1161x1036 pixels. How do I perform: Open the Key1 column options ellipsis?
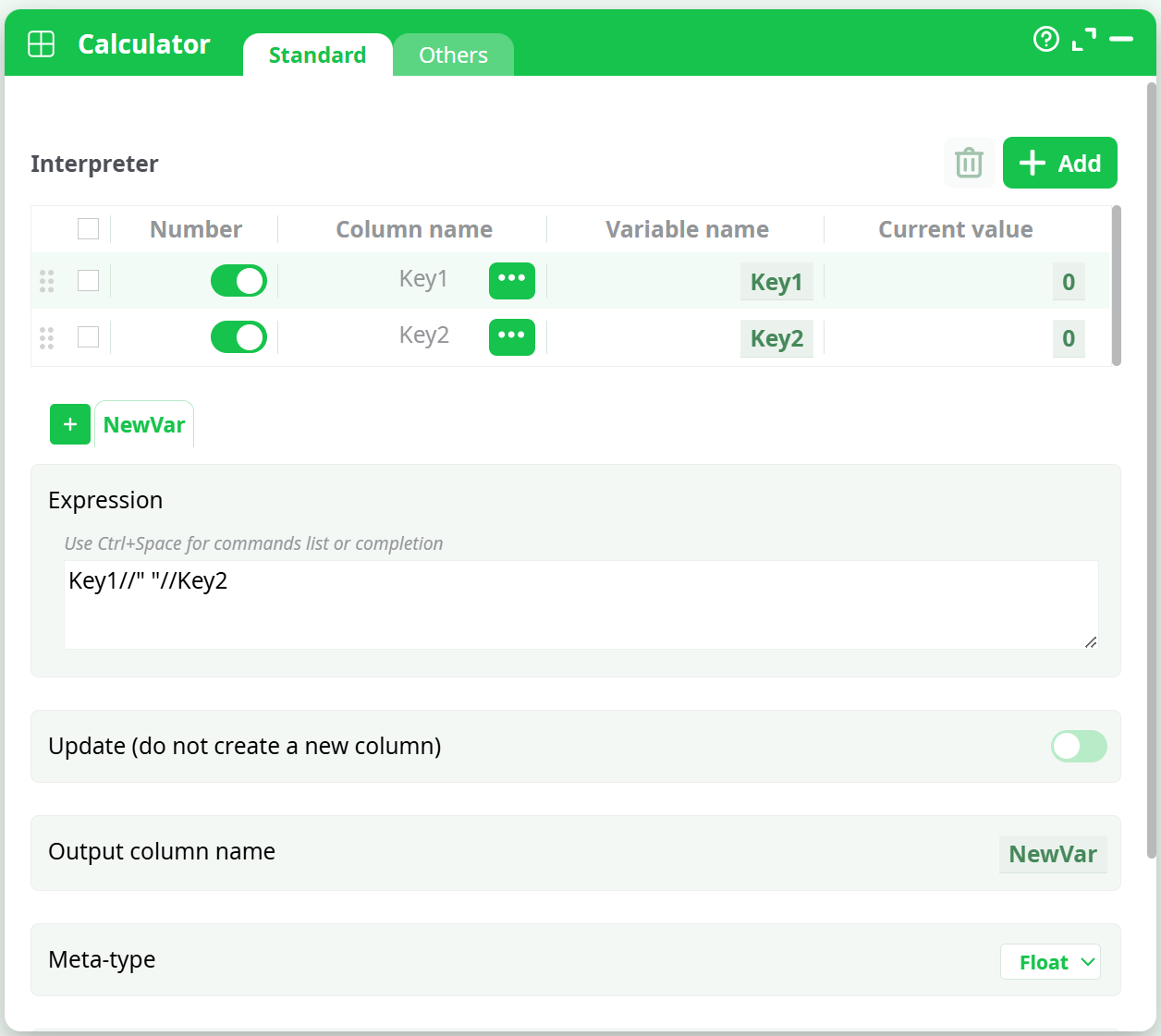click(x=511, y=280)
